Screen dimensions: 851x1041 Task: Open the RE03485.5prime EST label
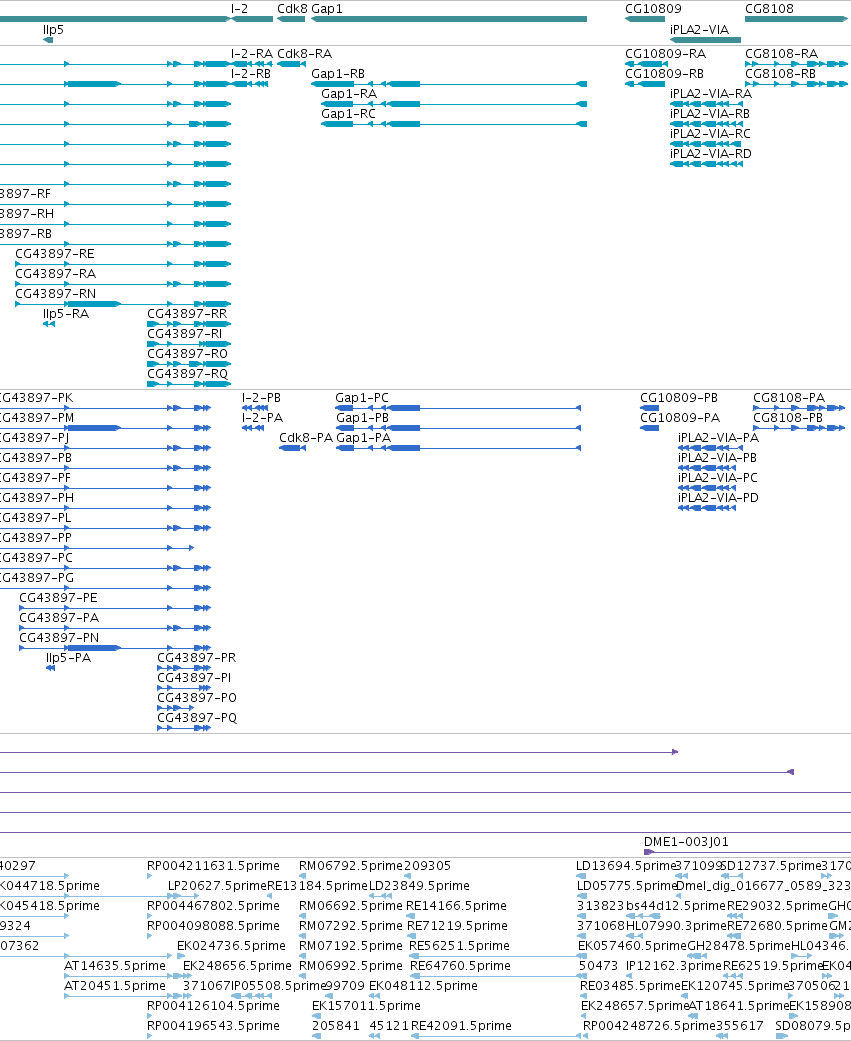tap(630, 985)
